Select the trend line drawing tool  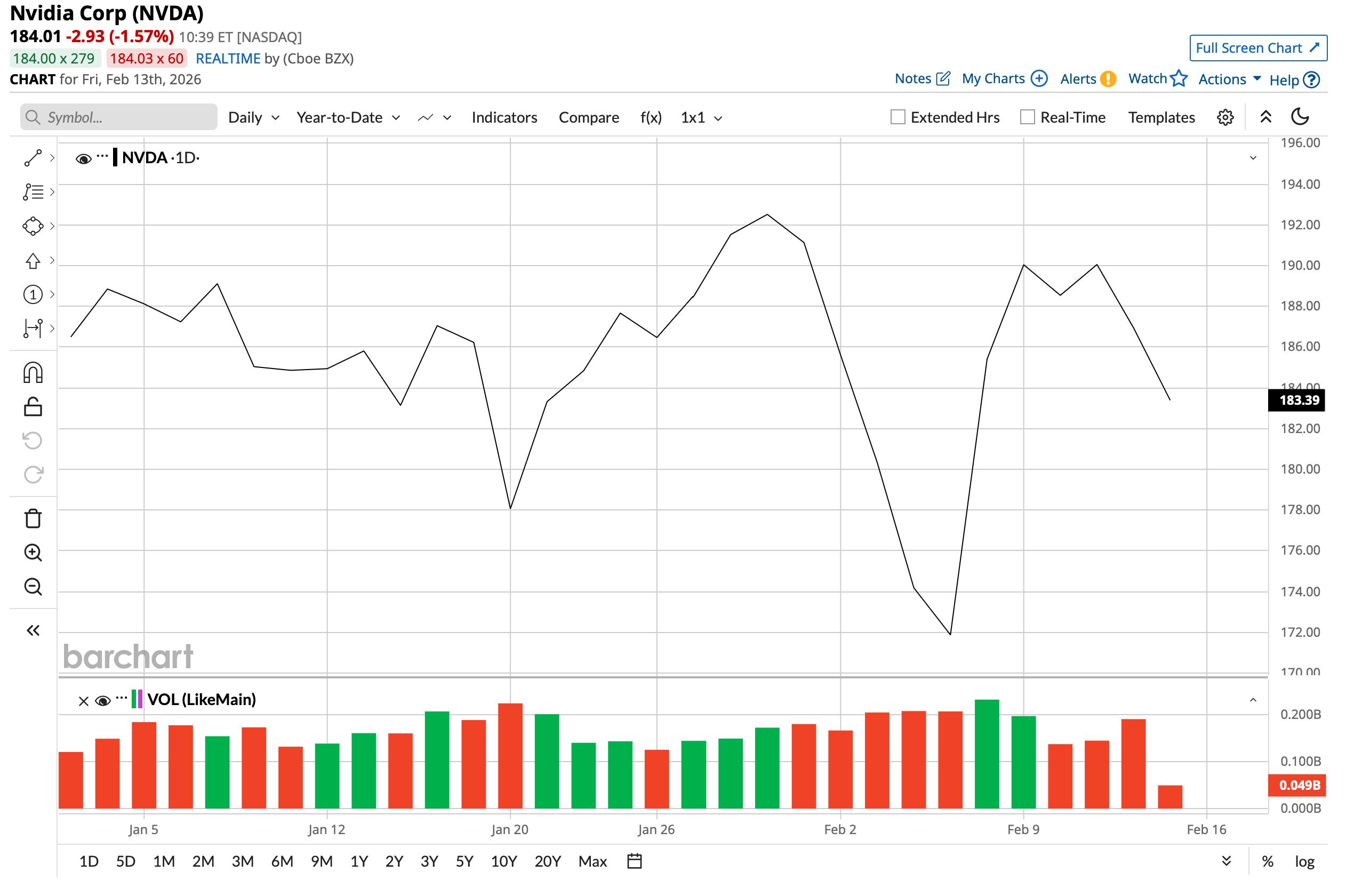pyautogui.click(x=33, y=158)
